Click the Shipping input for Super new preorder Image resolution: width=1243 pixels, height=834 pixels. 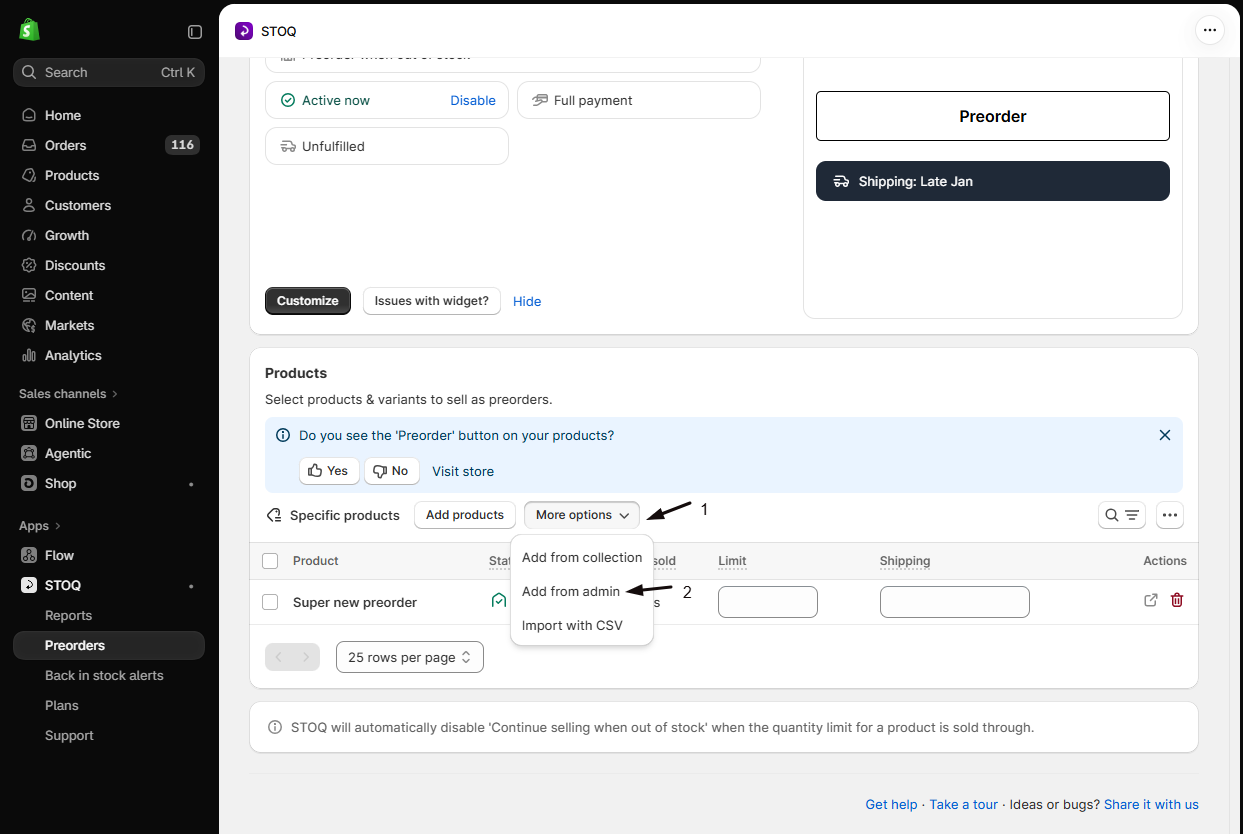(955, 602)
